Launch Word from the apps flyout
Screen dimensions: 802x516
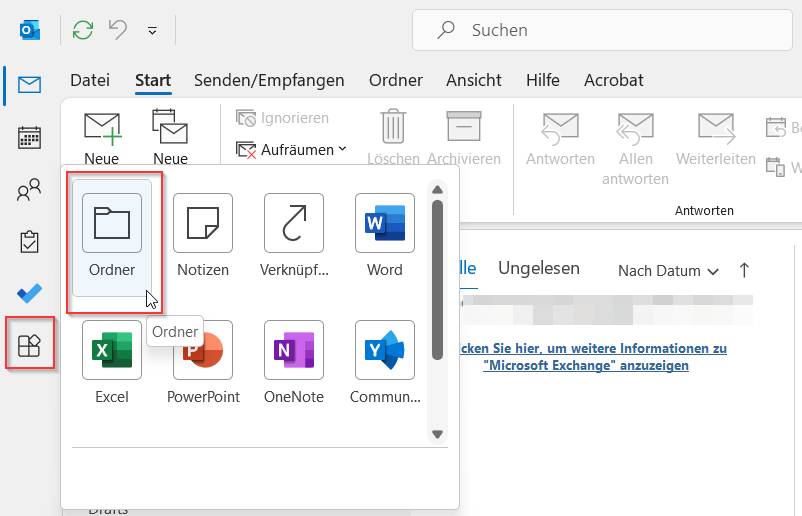[385, 235]
